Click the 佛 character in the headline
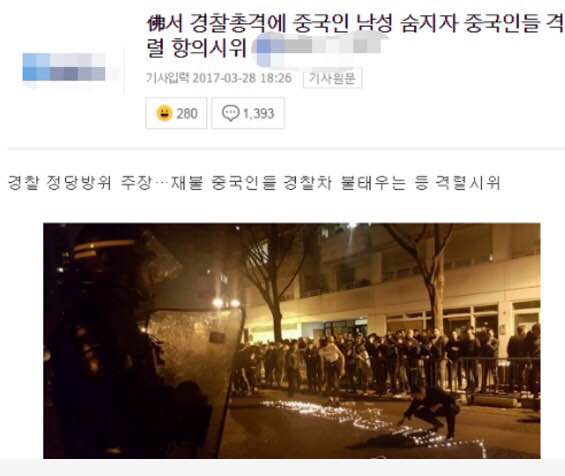 (x=156, y=24)
